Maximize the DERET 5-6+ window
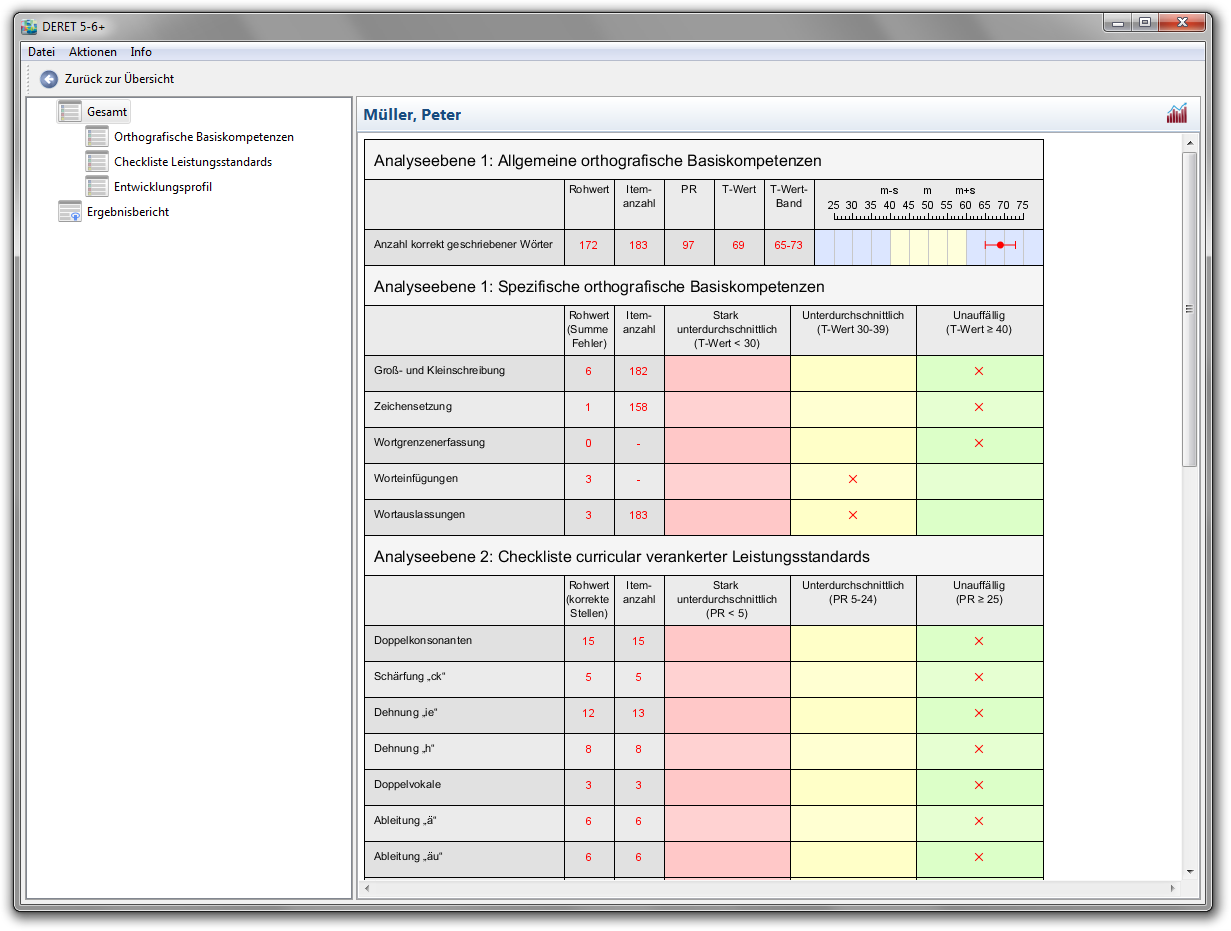 (1145, 22)
